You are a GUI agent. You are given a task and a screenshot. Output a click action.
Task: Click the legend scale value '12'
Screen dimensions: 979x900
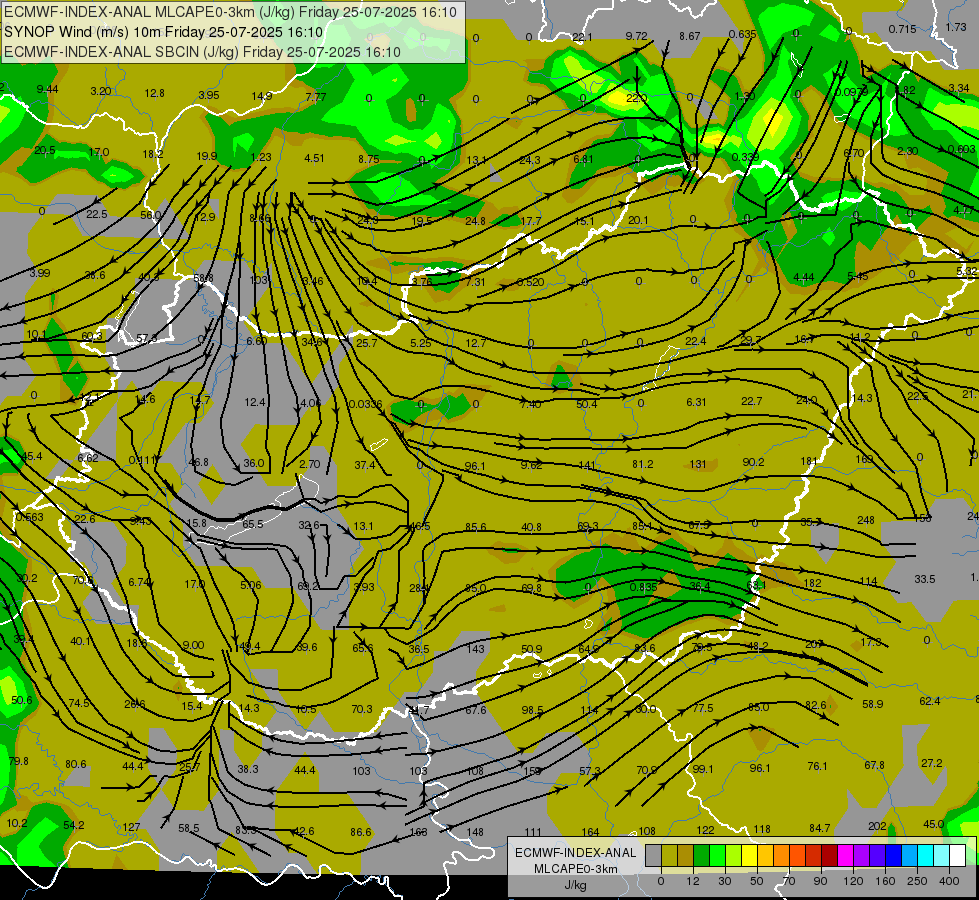pyautogui.click(x=692, y=881)
